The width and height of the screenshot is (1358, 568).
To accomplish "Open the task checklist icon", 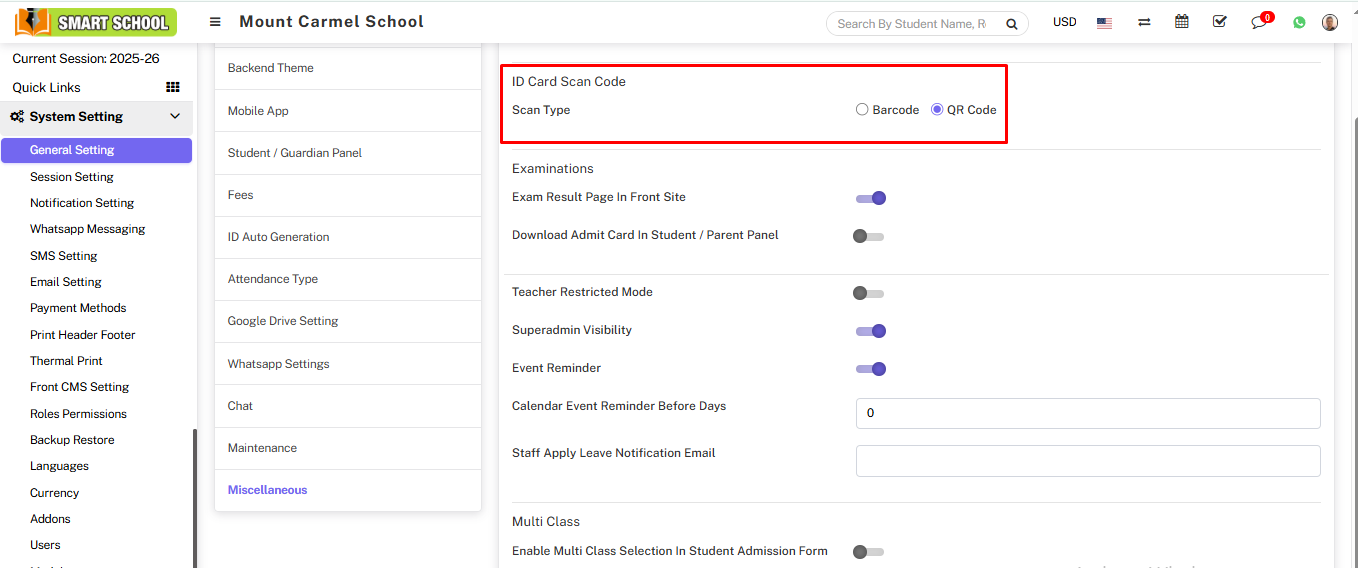I will [x=1219, y=22].
